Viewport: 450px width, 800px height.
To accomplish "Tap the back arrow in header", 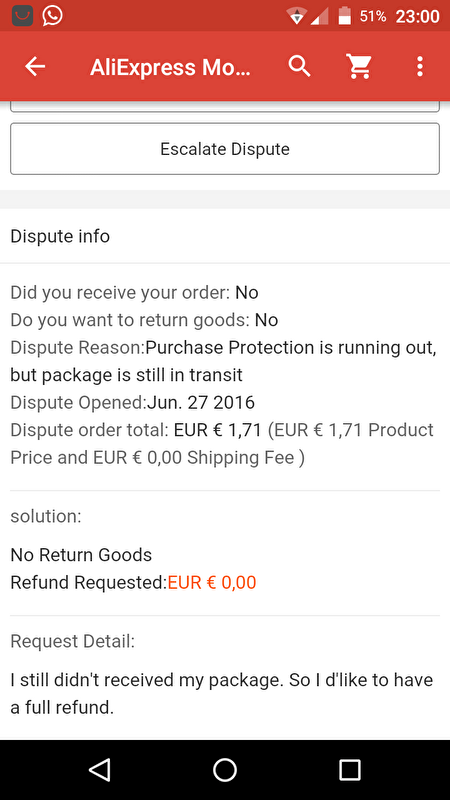I will (x=35, y=66).
